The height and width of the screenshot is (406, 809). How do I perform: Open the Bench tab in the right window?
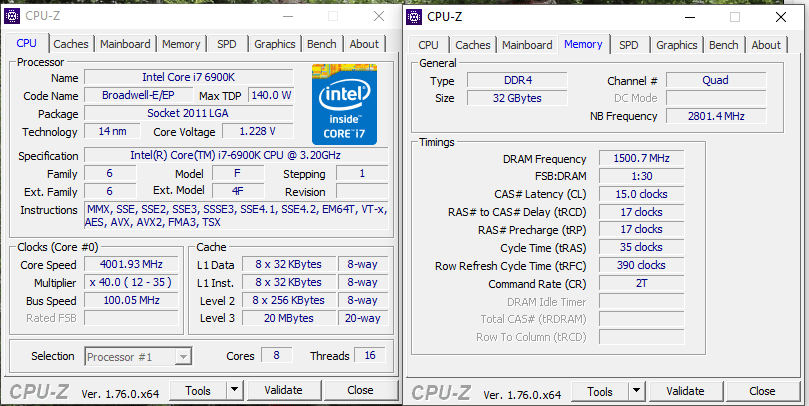(x=724, y=45)
